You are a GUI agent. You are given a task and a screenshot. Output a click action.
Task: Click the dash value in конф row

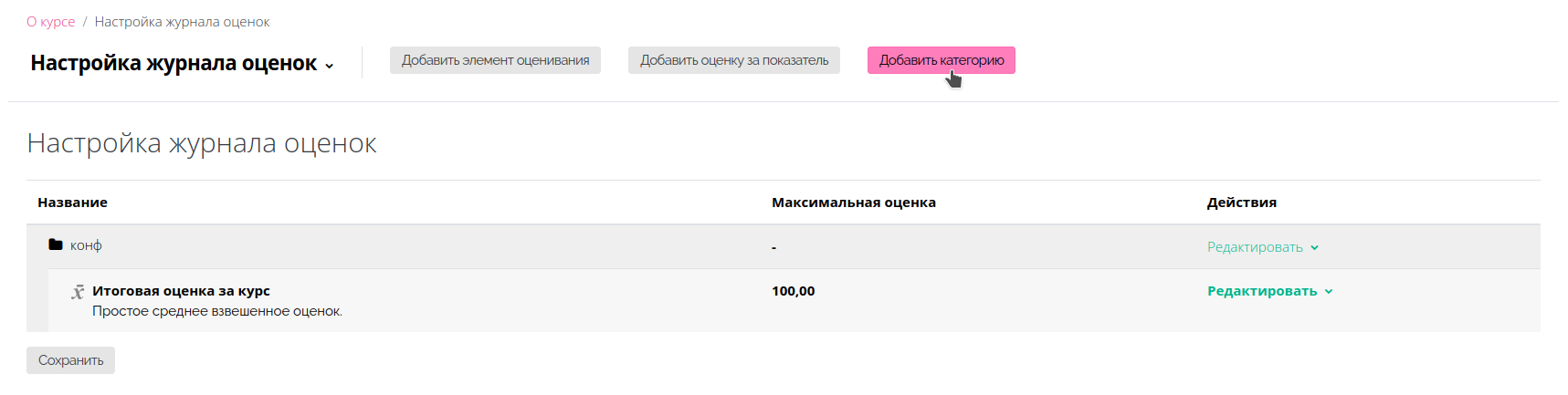pos(773,247)
